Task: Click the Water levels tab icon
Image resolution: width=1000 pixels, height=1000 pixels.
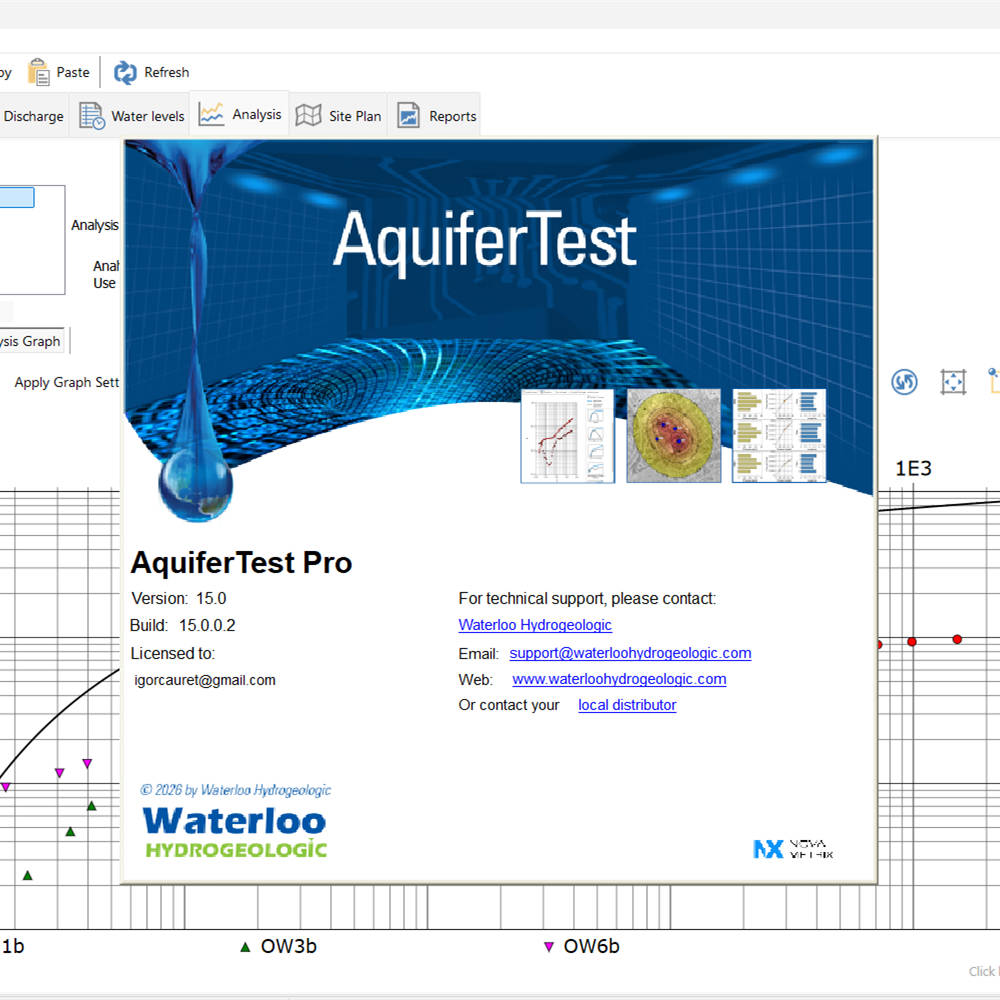Action: coord(93,114)
